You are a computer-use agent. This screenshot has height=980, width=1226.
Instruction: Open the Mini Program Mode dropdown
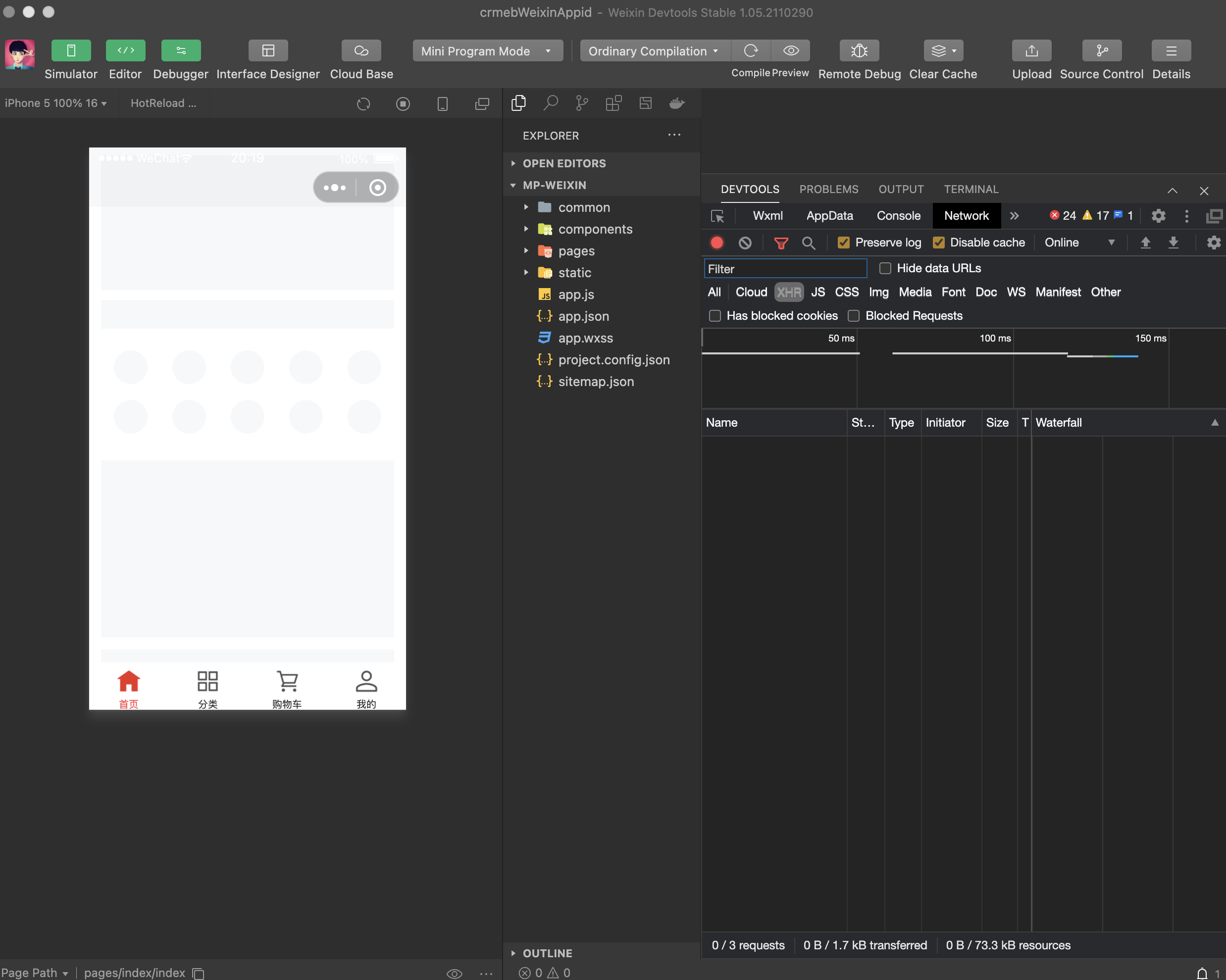tap(487, 51)
